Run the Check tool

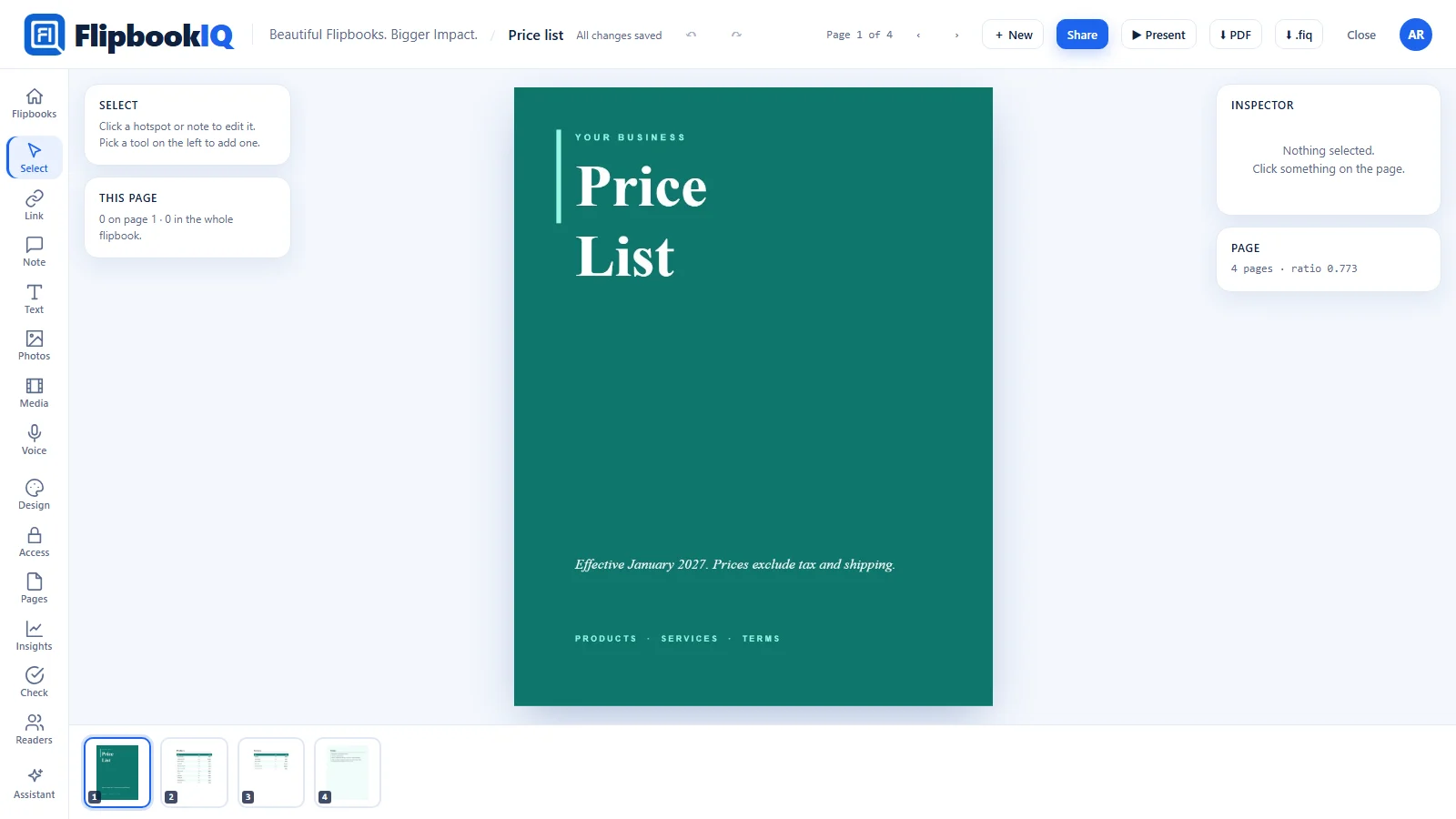pyautogui.click(x=34, y=682)
